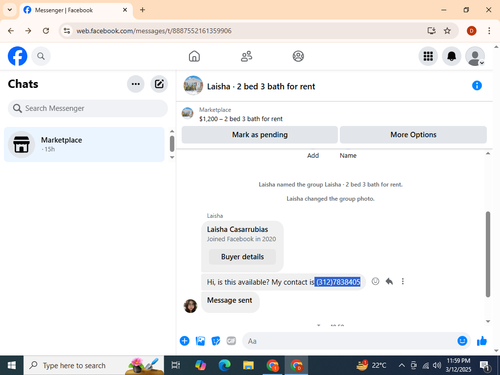Screen dimensions: 500x375
Task: Open a new browser tab
Action: (142, 10)
